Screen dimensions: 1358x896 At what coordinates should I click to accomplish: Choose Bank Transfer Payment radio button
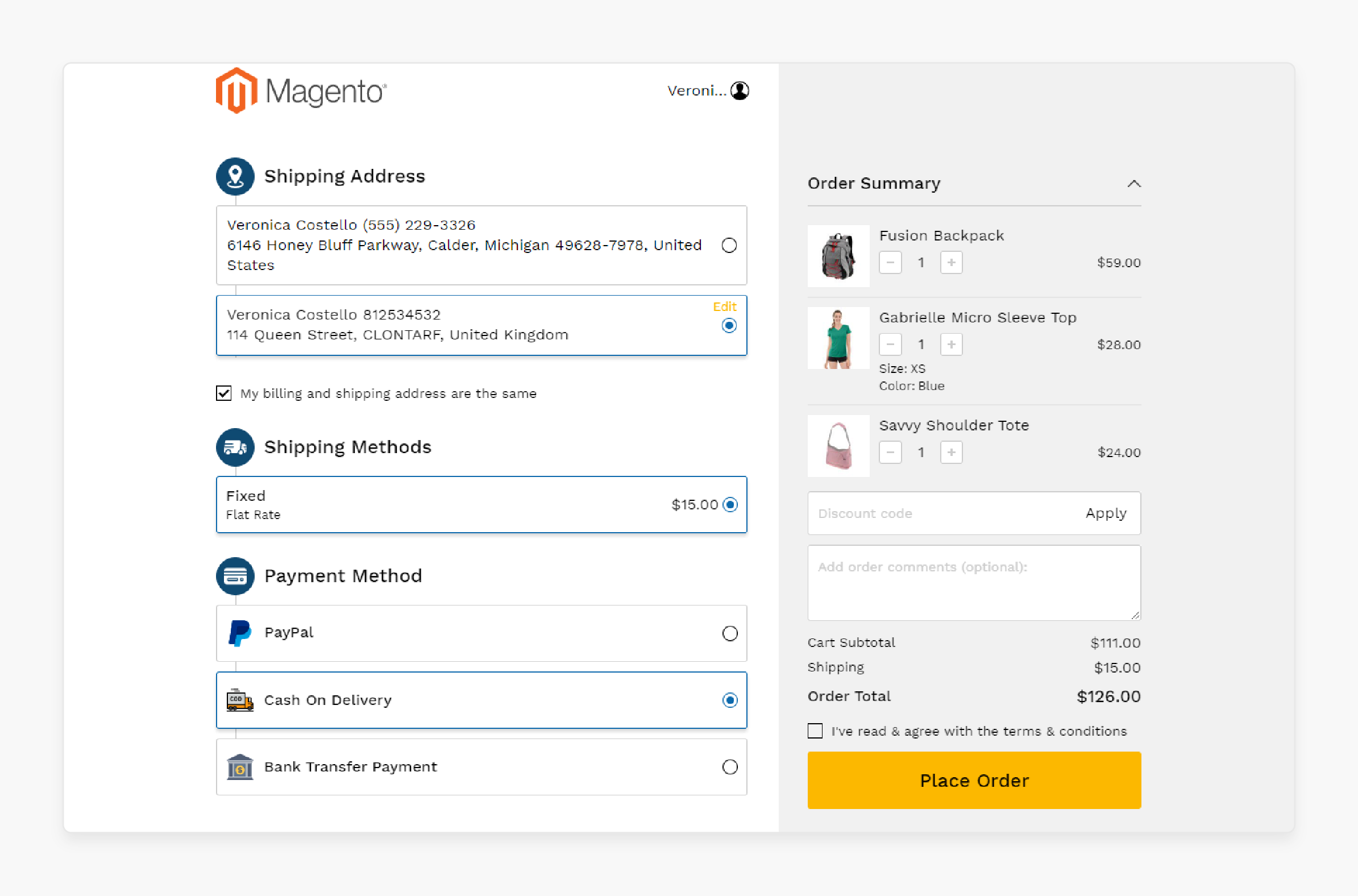point(730,767)
